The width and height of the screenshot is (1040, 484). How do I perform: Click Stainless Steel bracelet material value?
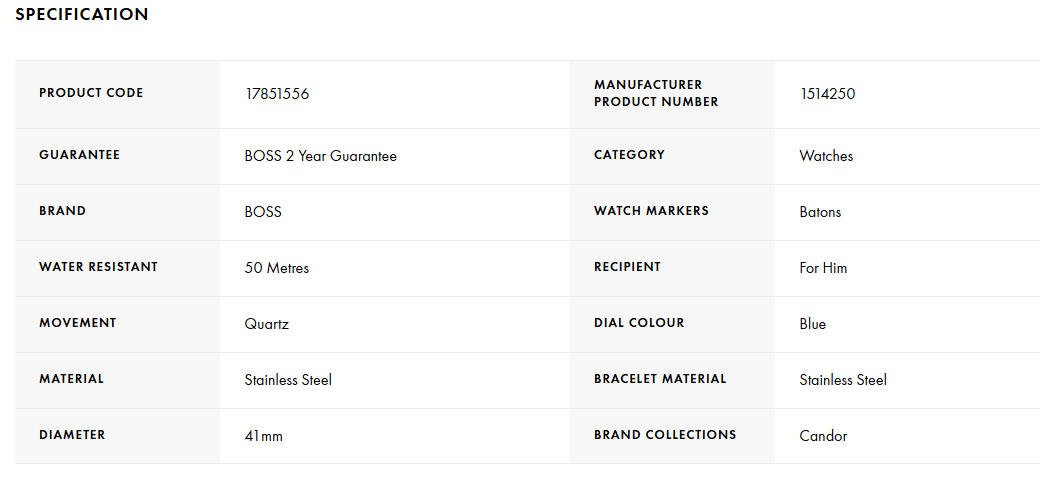(843, 380)
